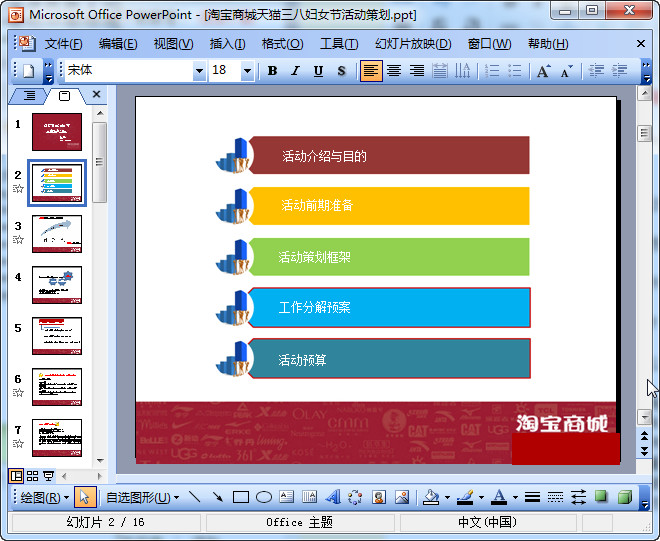Screen dimensions: 660x541
Task: Click the distributed alignment icon
Action: (440, 71)
